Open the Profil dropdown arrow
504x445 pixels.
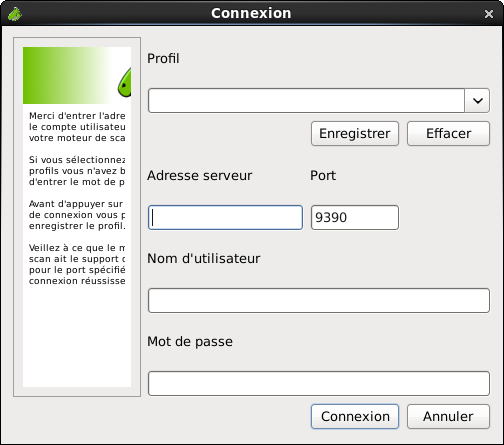click(477, 100)
